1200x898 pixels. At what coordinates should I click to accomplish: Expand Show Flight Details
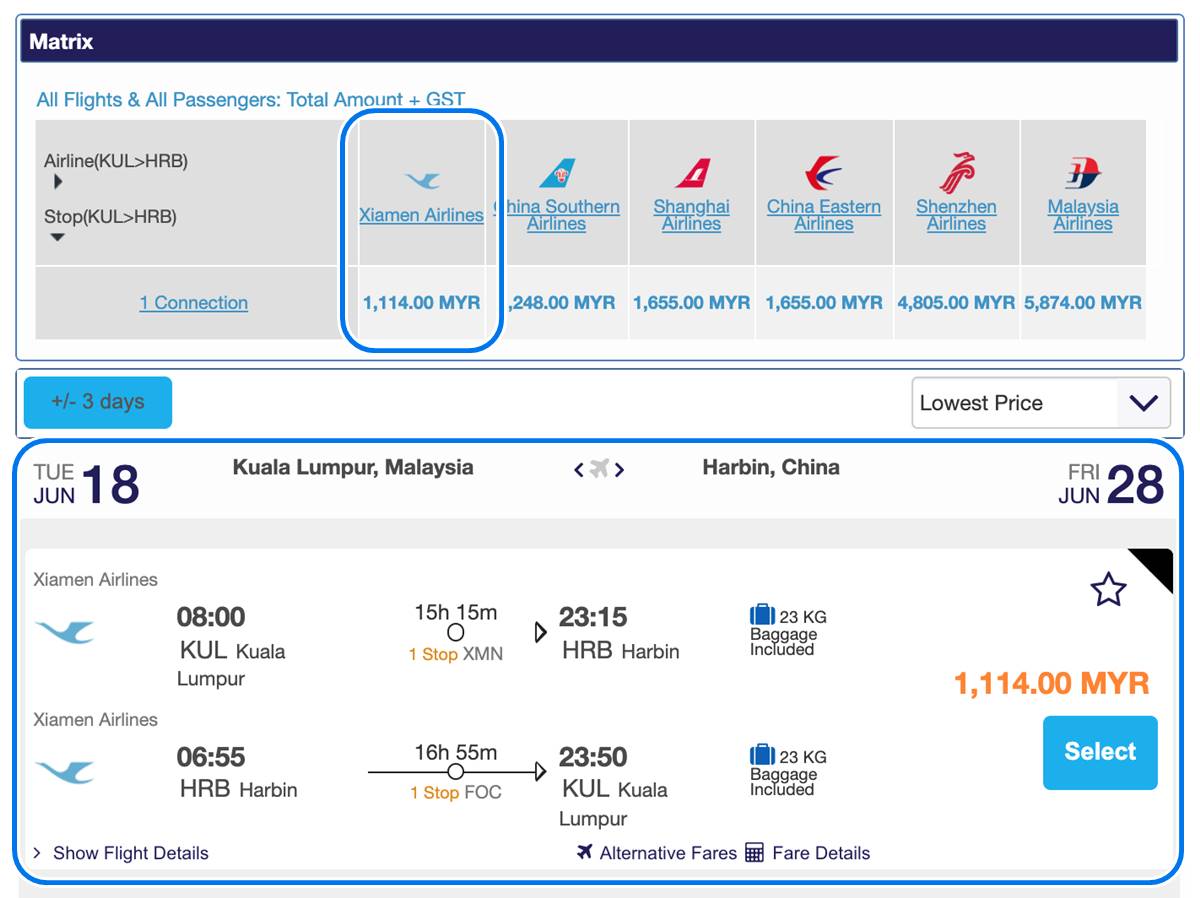[x=121, y=853]
